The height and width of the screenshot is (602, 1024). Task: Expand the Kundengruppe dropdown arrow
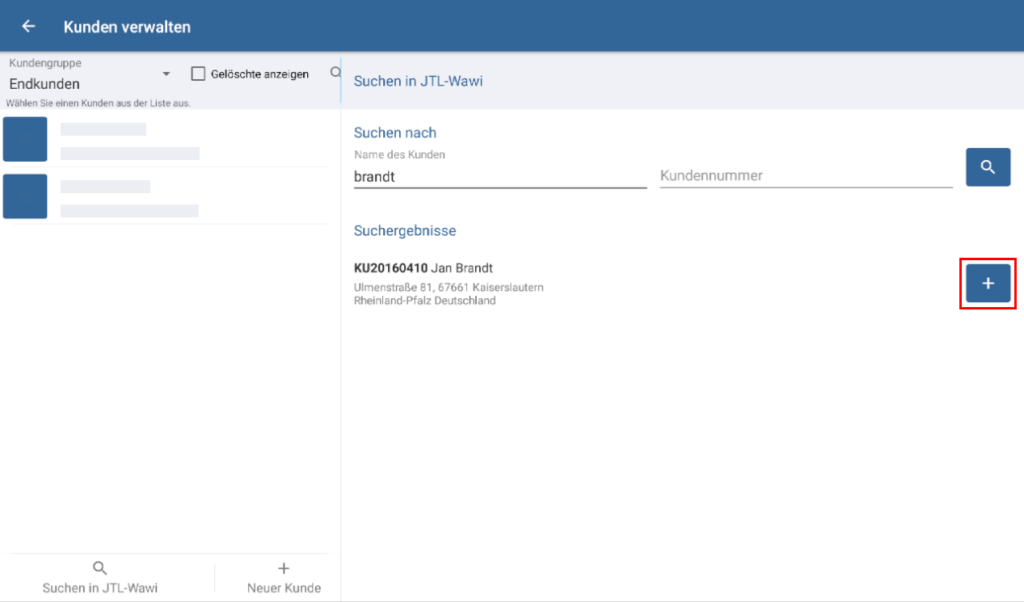click(166, 75)
